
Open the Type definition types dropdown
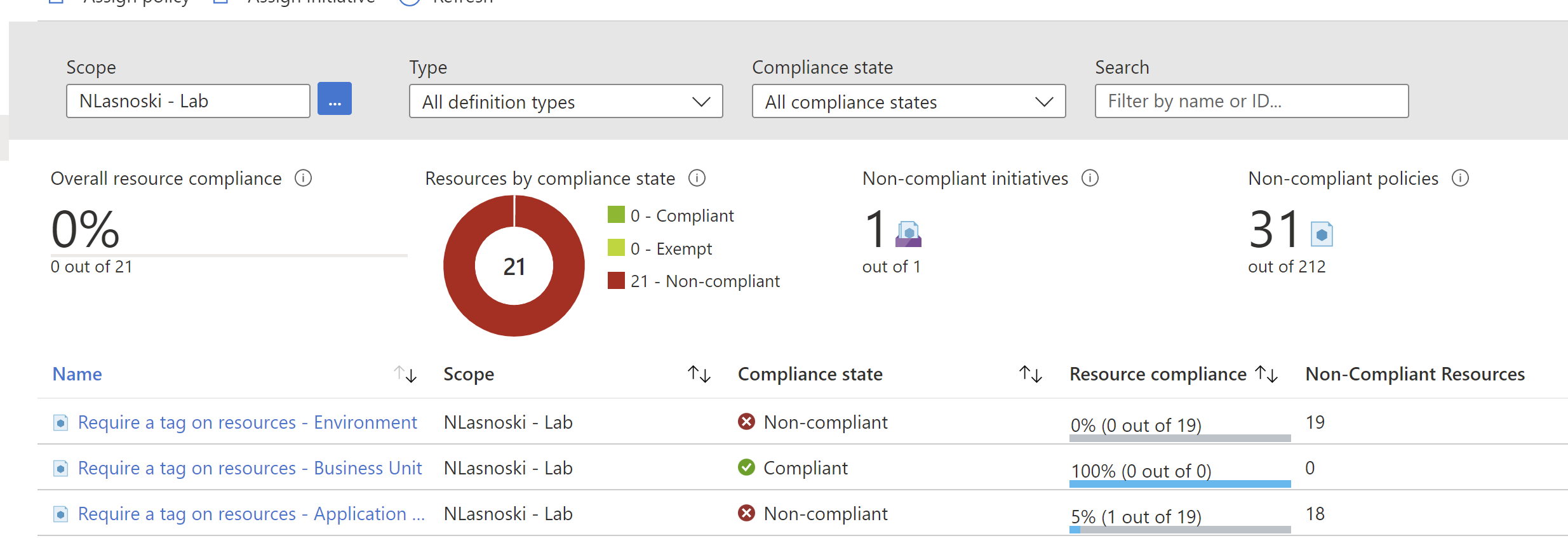[x=565, y=102]
